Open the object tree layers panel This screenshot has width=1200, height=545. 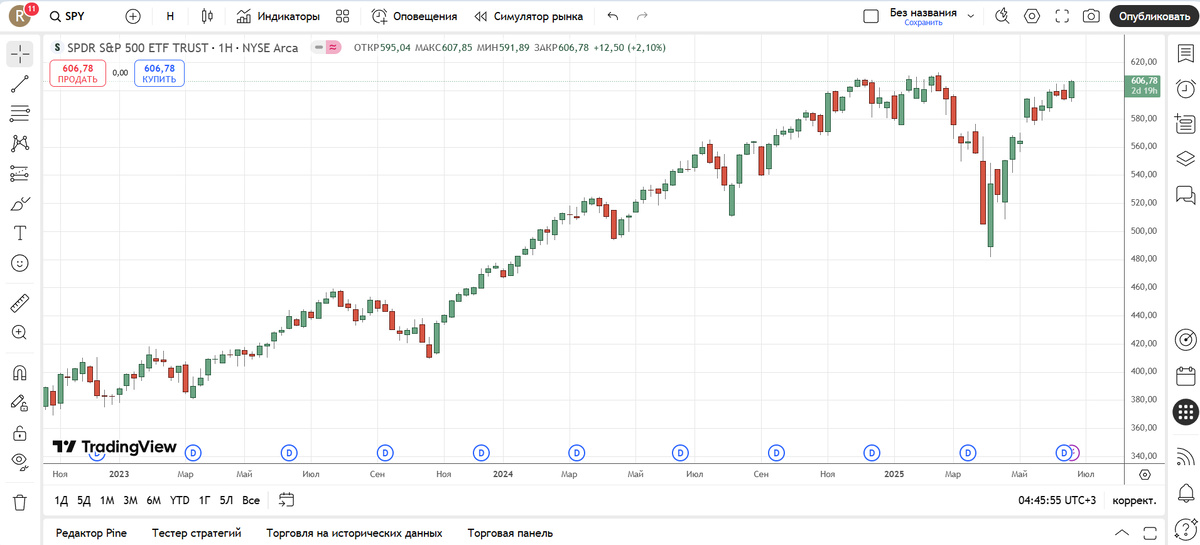[x=1185, y=159]
